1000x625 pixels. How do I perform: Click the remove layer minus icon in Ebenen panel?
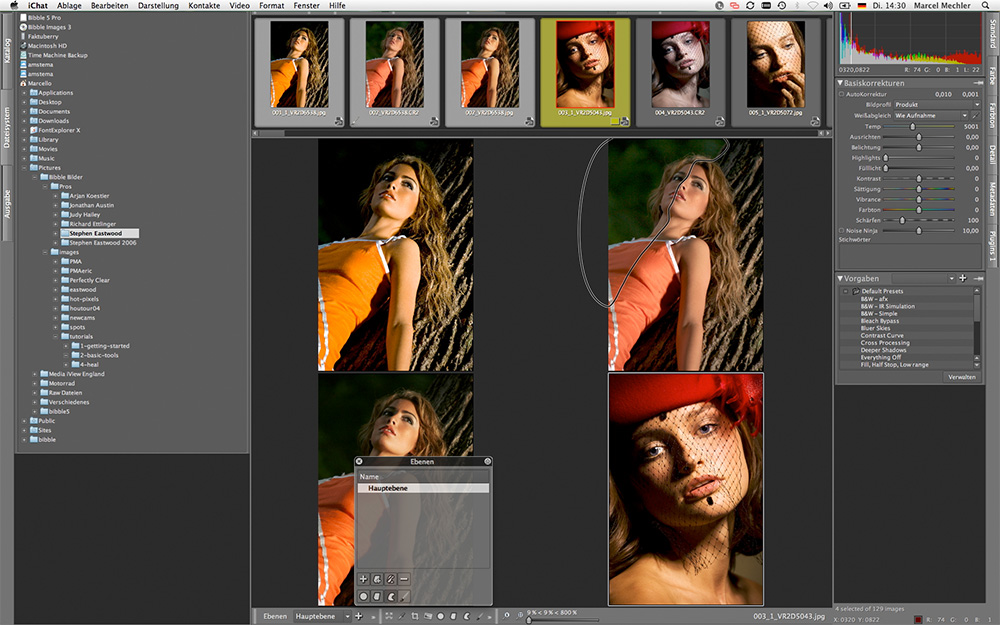point(404,579)
